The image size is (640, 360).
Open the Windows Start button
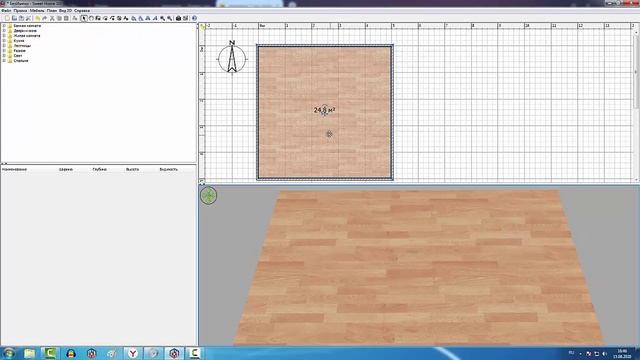(8, 353)
